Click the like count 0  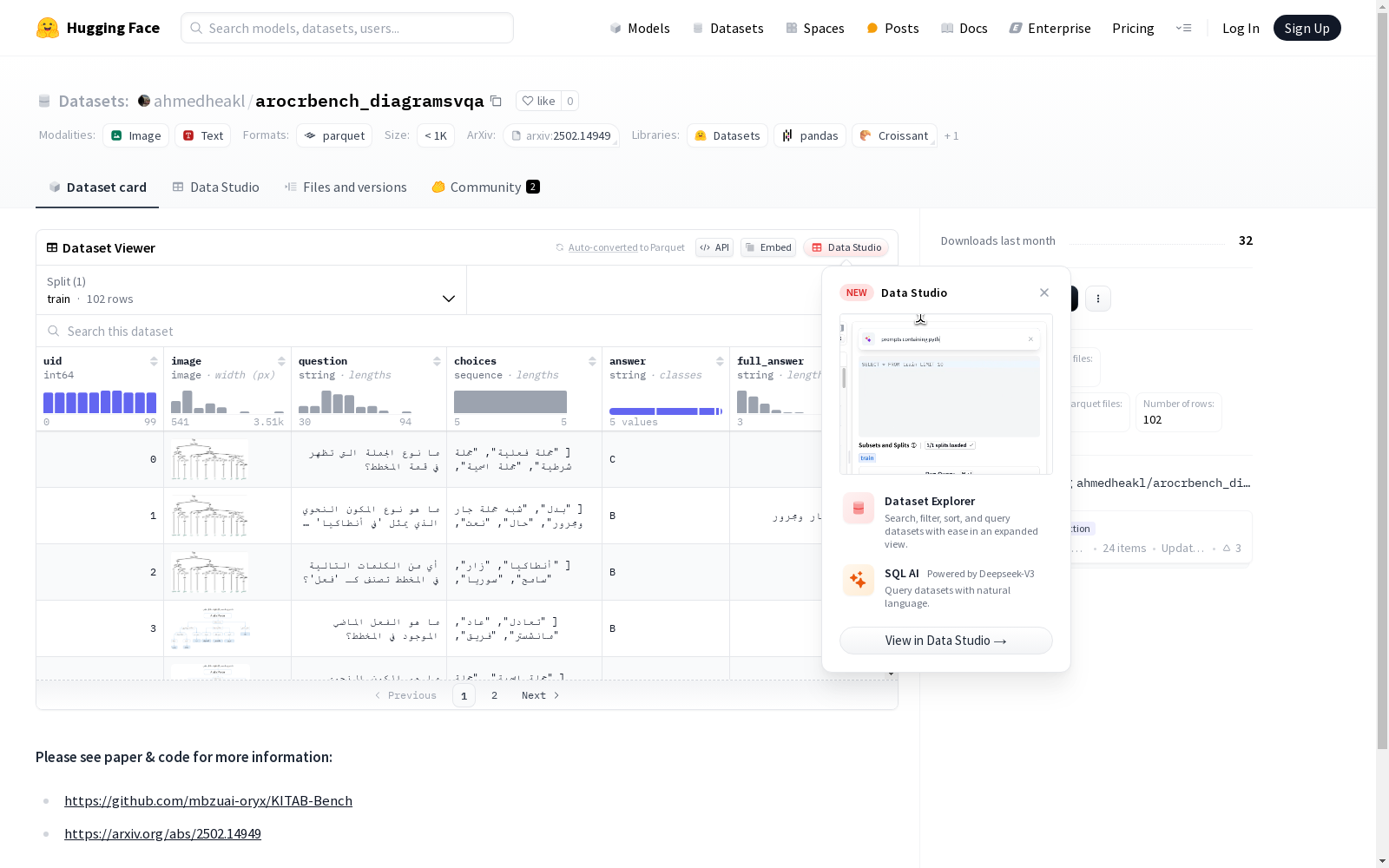[x=570, y=101]
